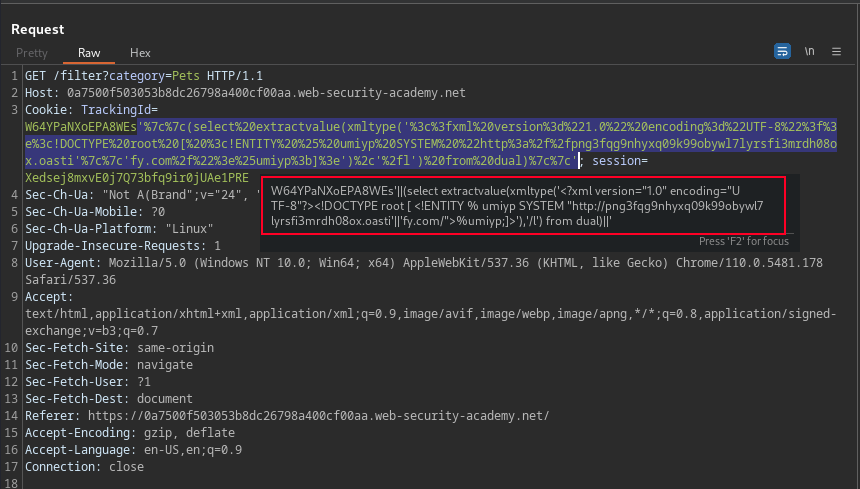Click the Sec-Ch-Ua "Not A(Brand" line
The width and height of the screenshot is (860, 489).
click(x=142, y=195)
